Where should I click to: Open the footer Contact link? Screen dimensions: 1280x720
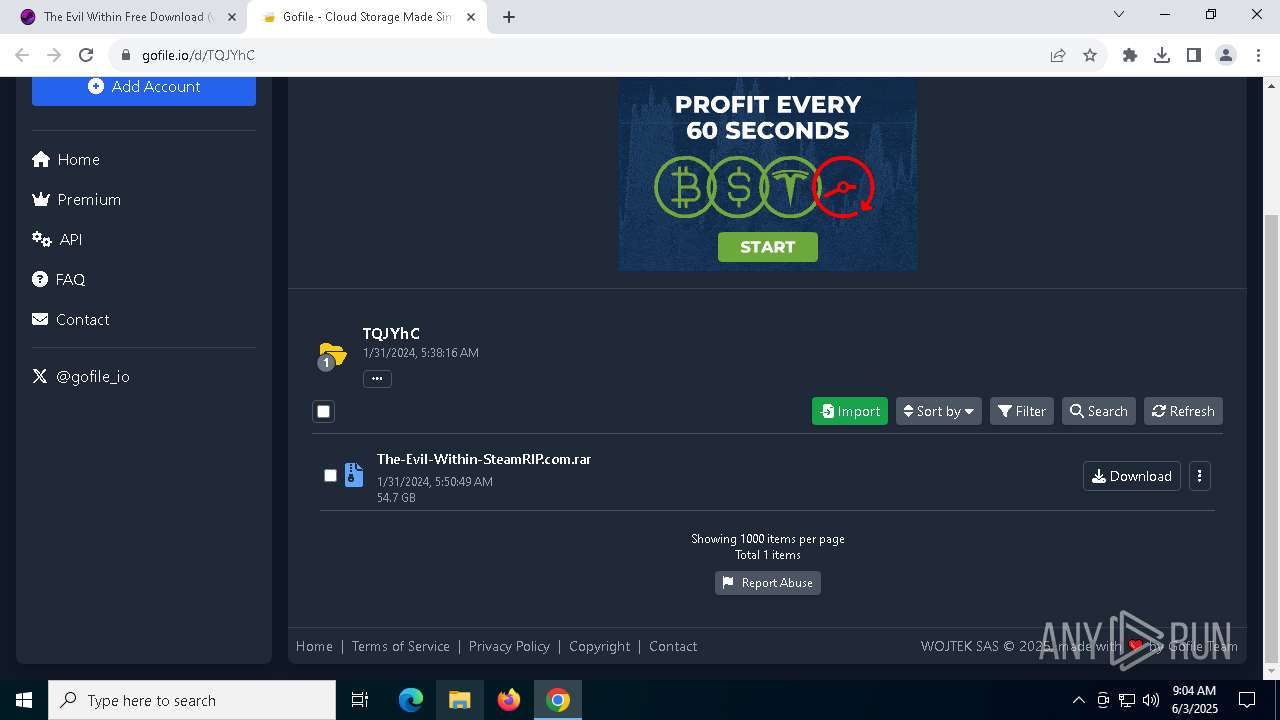pos(673,646)
